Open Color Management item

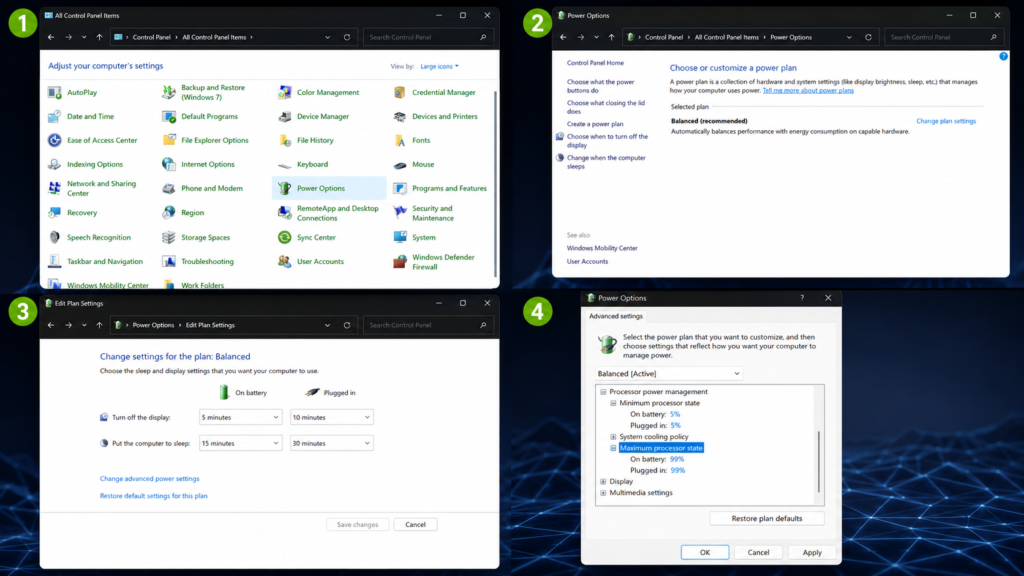click(x=319, y=93)
